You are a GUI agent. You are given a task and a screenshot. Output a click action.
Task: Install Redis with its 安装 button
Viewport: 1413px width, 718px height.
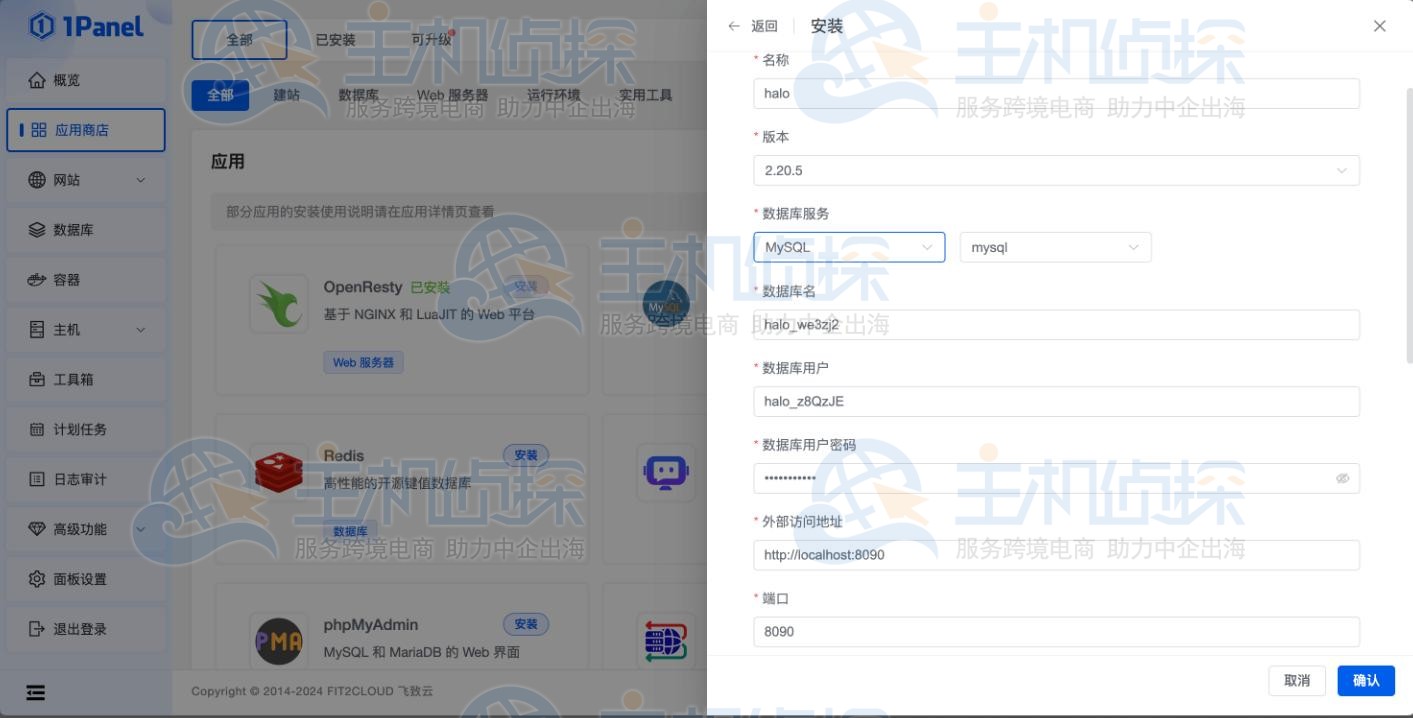526,456
